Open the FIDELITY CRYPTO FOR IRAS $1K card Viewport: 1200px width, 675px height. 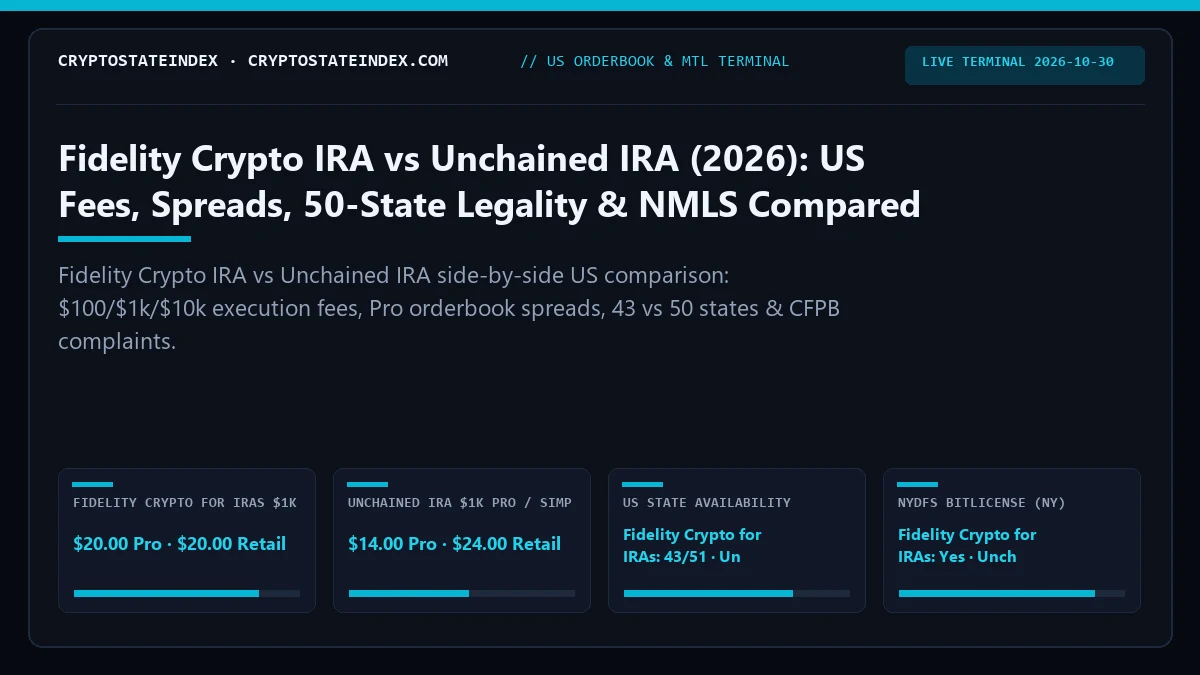(187, 540)
